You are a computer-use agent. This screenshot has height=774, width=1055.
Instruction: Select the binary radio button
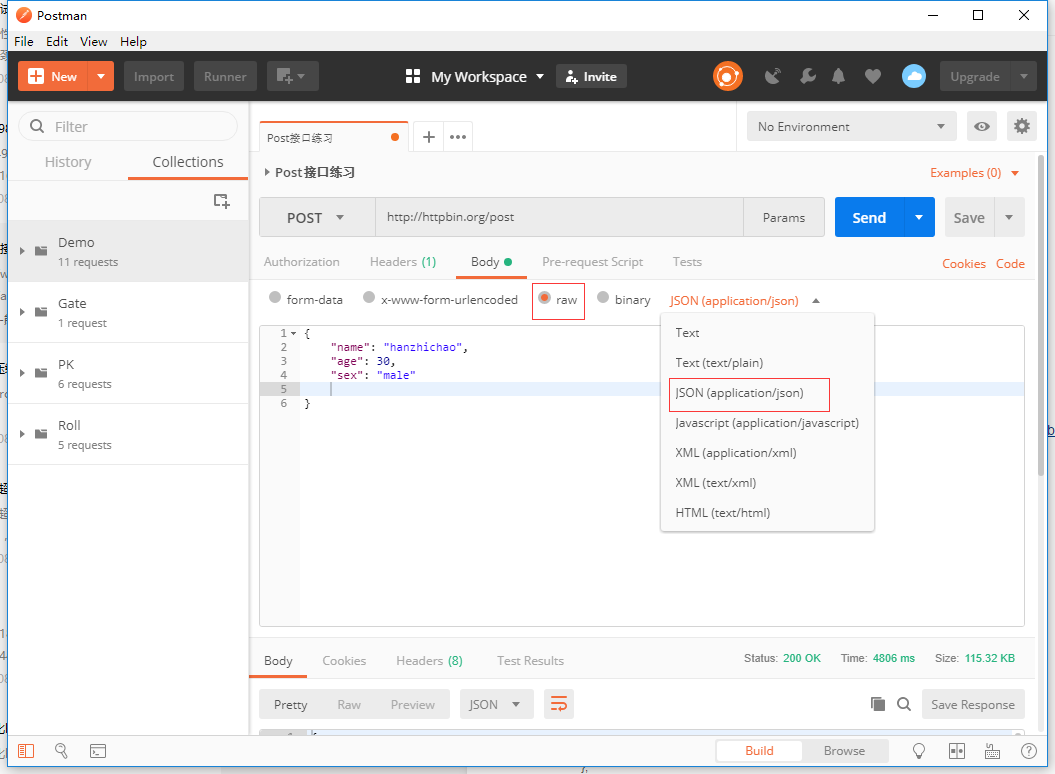(603, 297)
